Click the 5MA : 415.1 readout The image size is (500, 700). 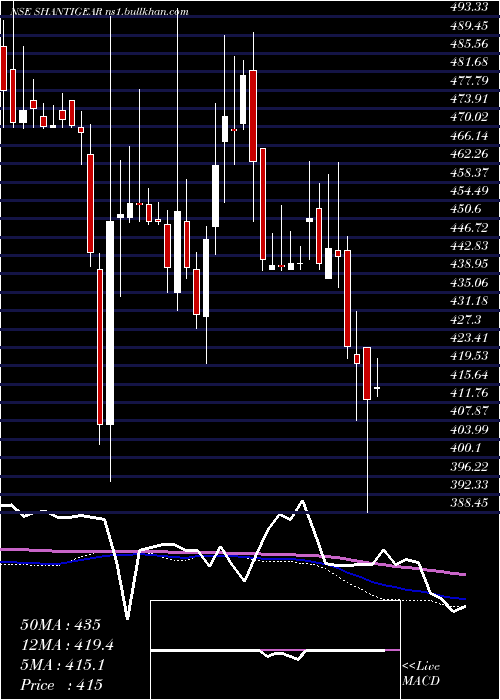pyautogui.click(x=62, y=665)
